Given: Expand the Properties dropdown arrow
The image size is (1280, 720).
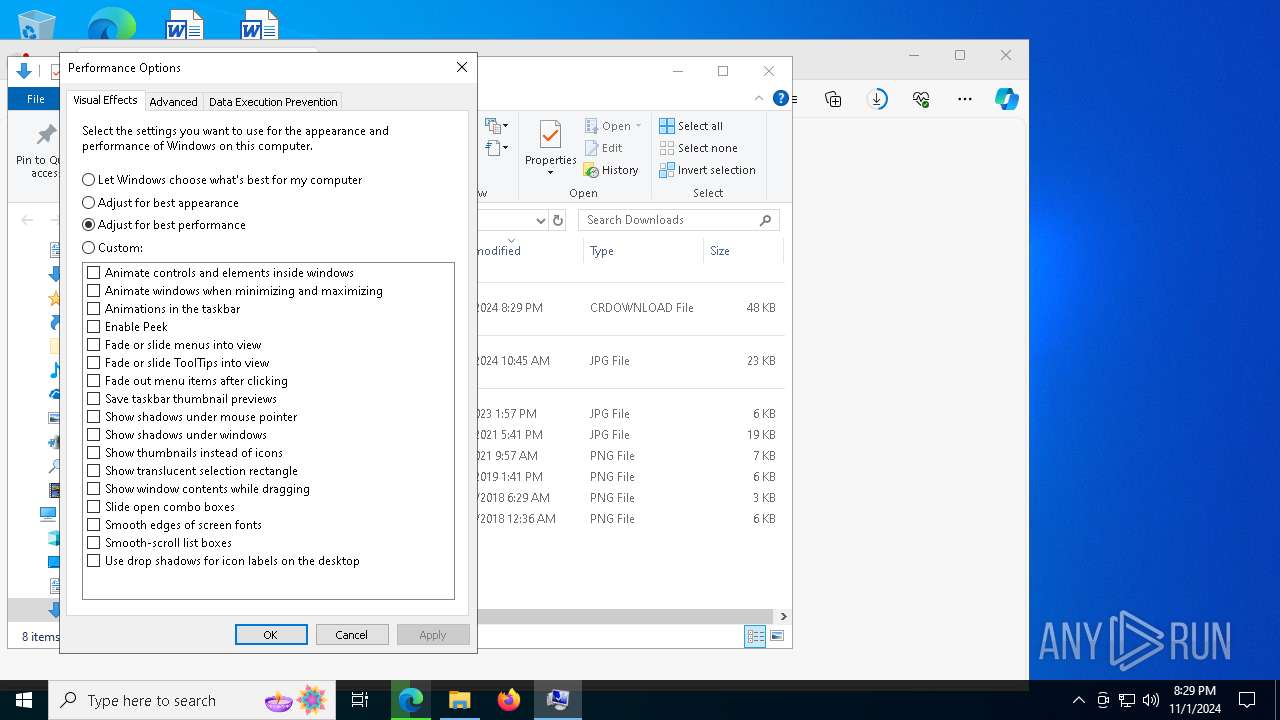Looking at the screenshot, I should (x=550, y=173).
